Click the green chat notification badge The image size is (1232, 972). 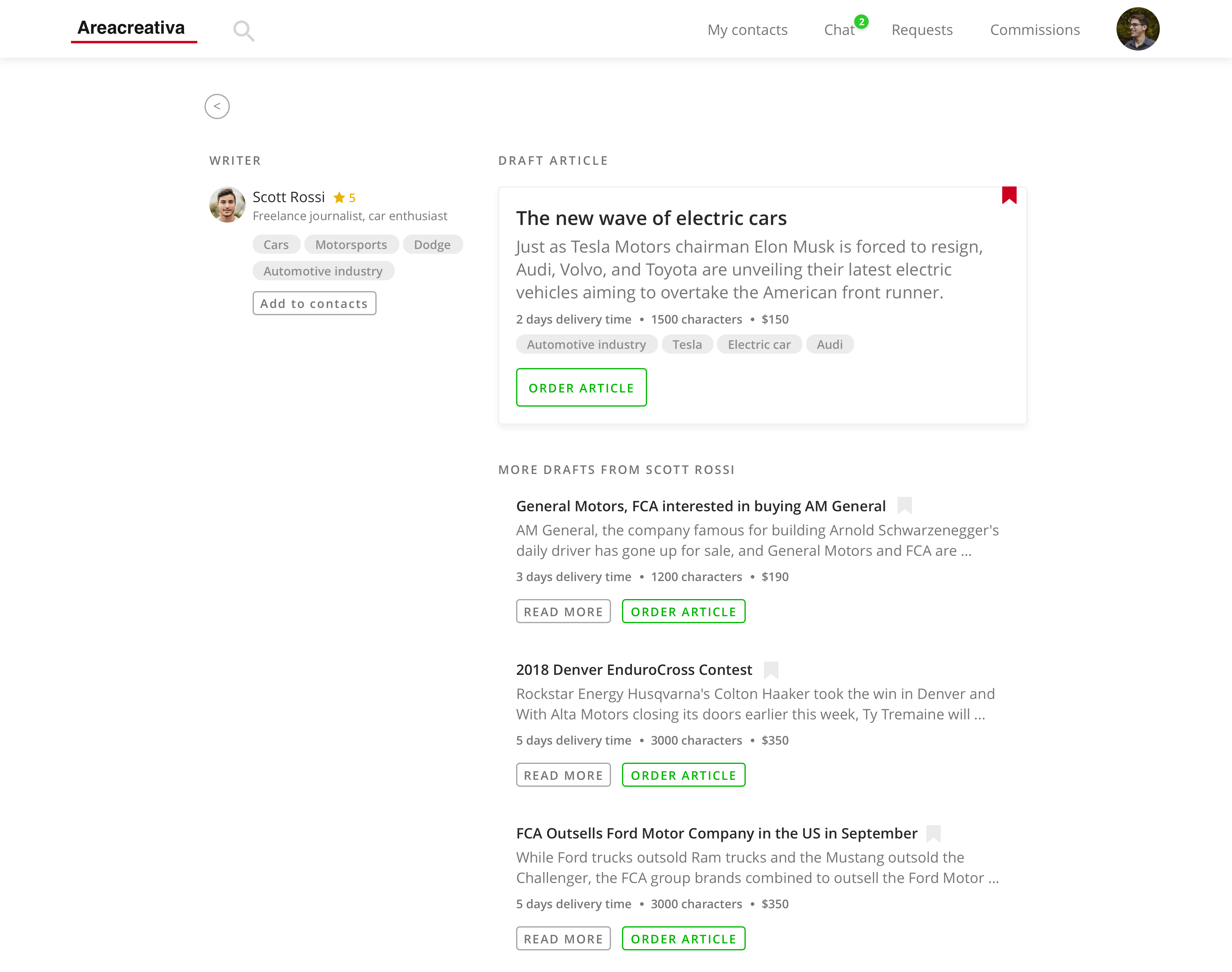click(x=861, y=22)
